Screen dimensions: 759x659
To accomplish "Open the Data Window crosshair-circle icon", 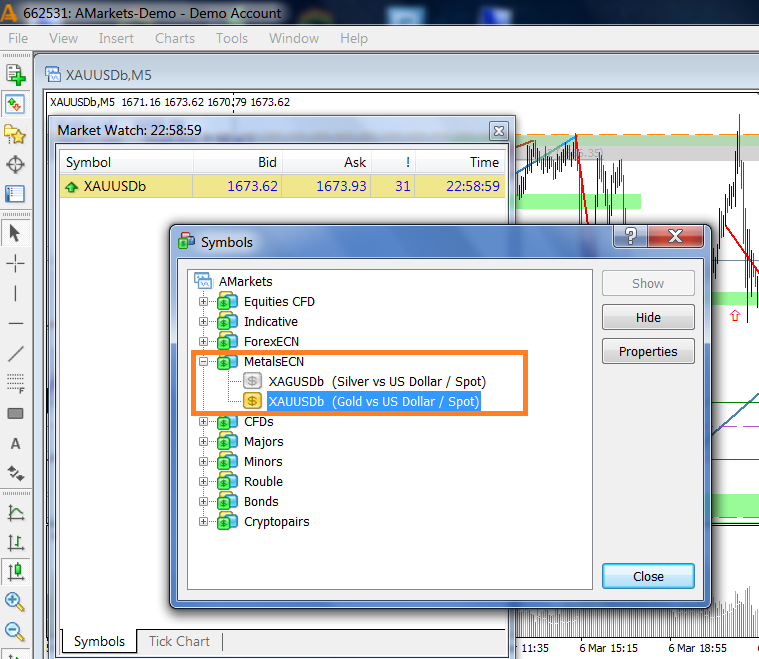I will pos(15,165).
